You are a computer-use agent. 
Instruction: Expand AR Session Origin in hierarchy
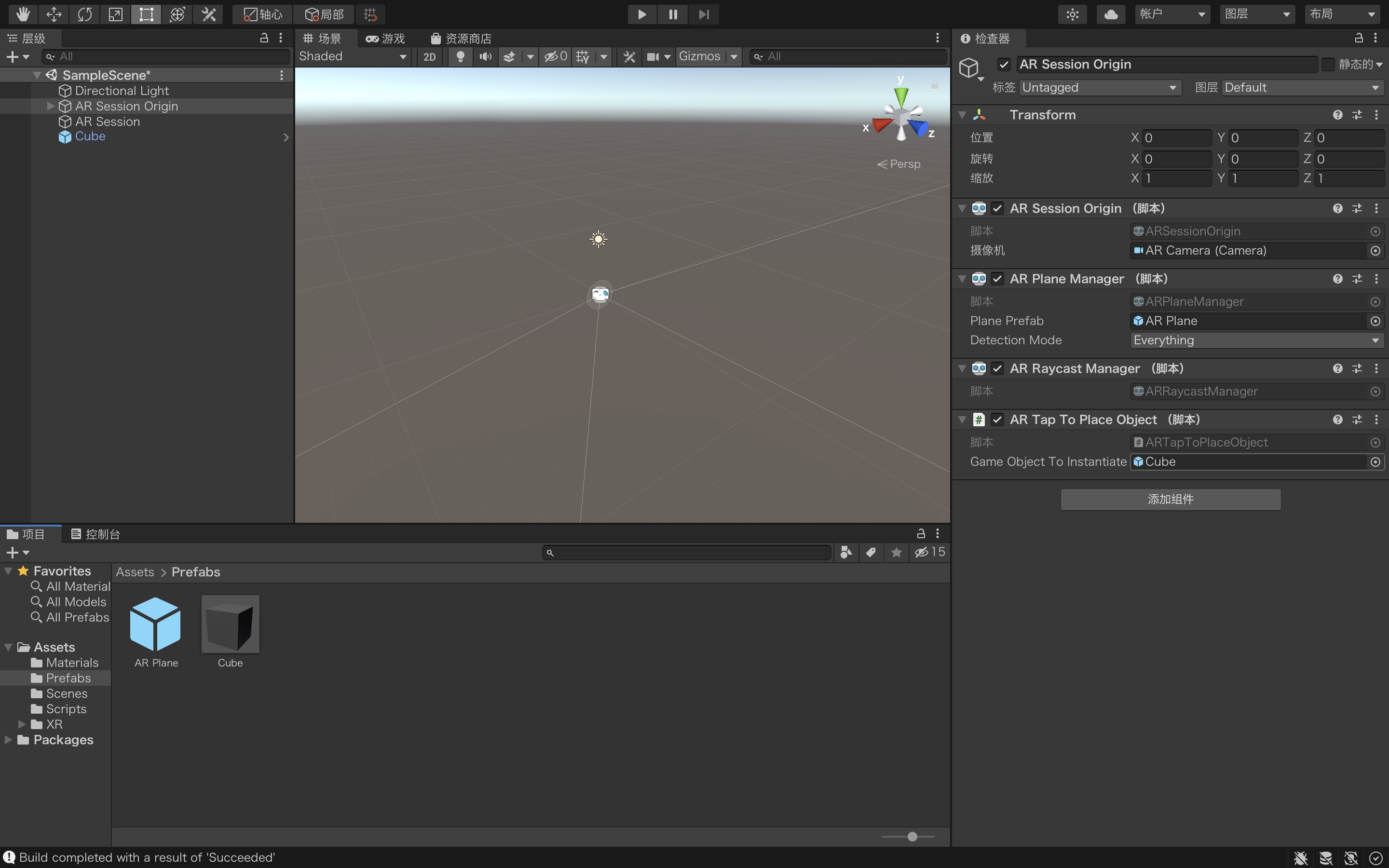51,106
